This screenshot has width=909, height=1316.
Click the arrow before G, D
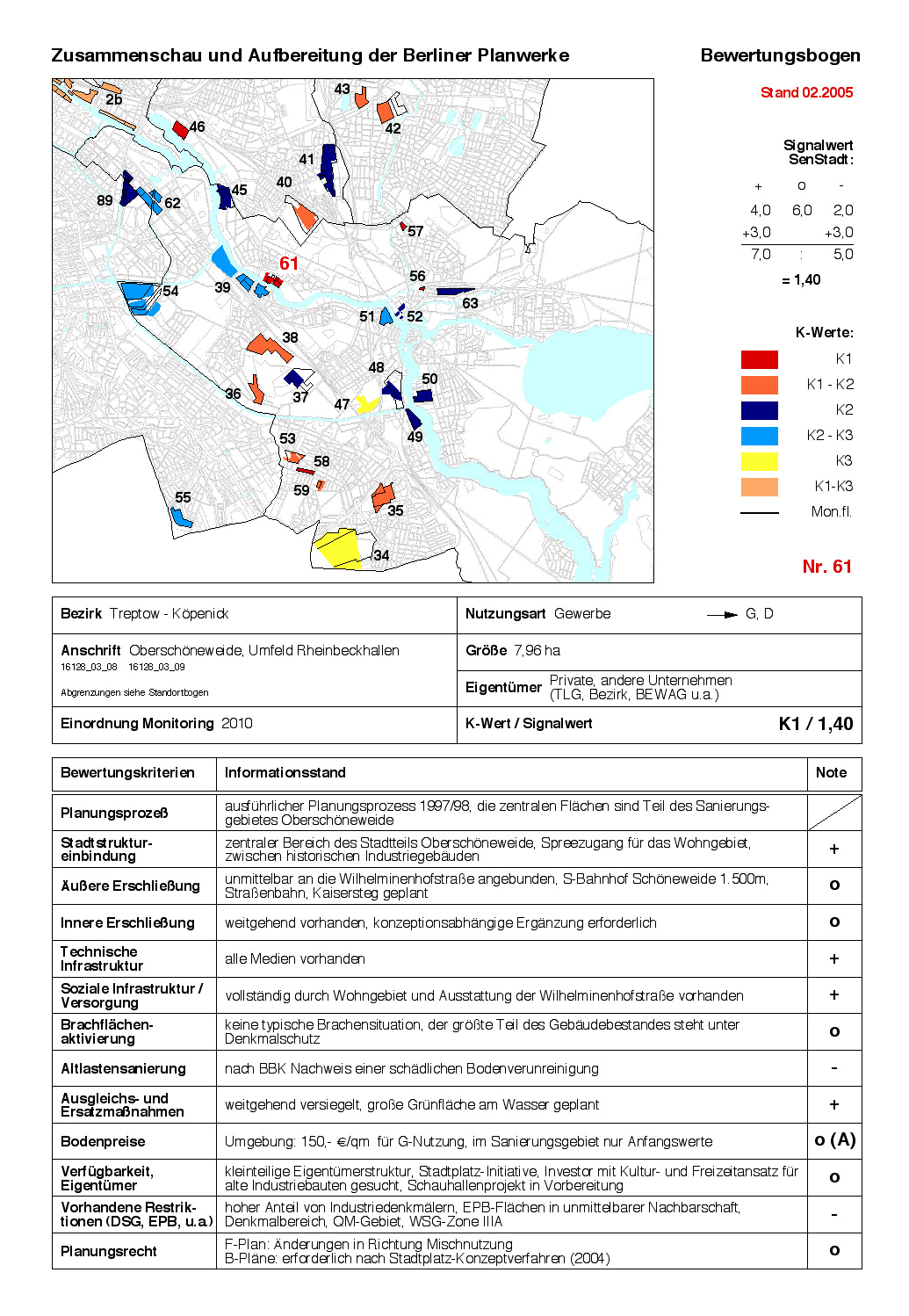pyautogui.click(x=723, y=614)
